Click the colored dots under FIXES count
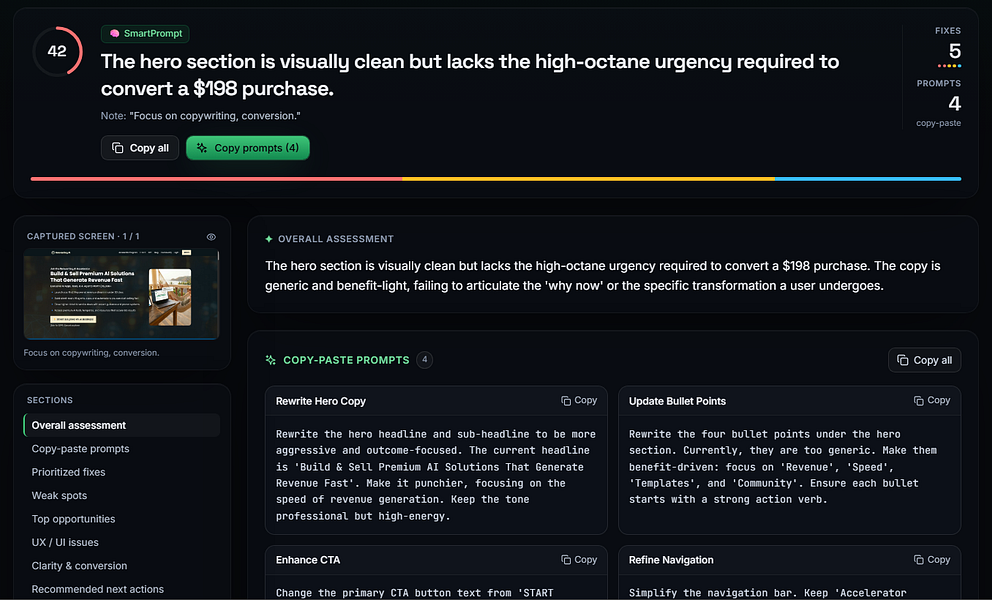 click(x=950, y=66)
